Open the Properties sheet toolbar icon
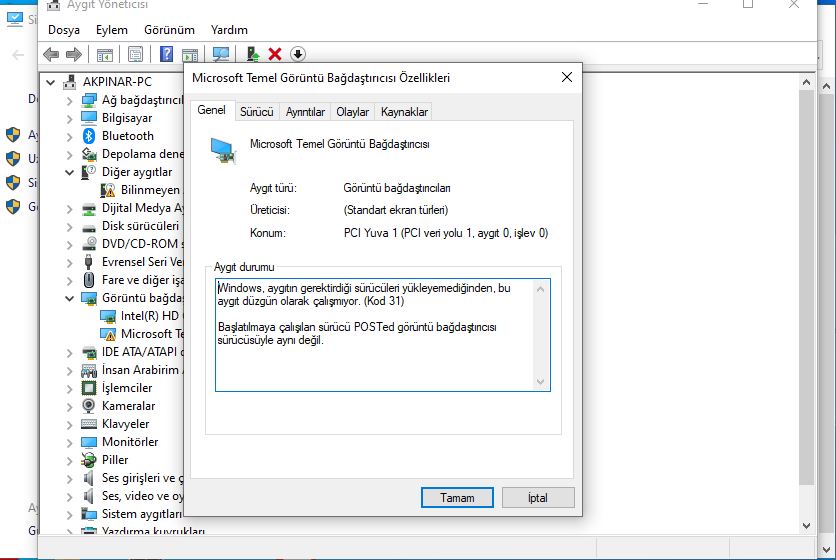This screenshot has width=836, height=560. [x=135, y=54]
